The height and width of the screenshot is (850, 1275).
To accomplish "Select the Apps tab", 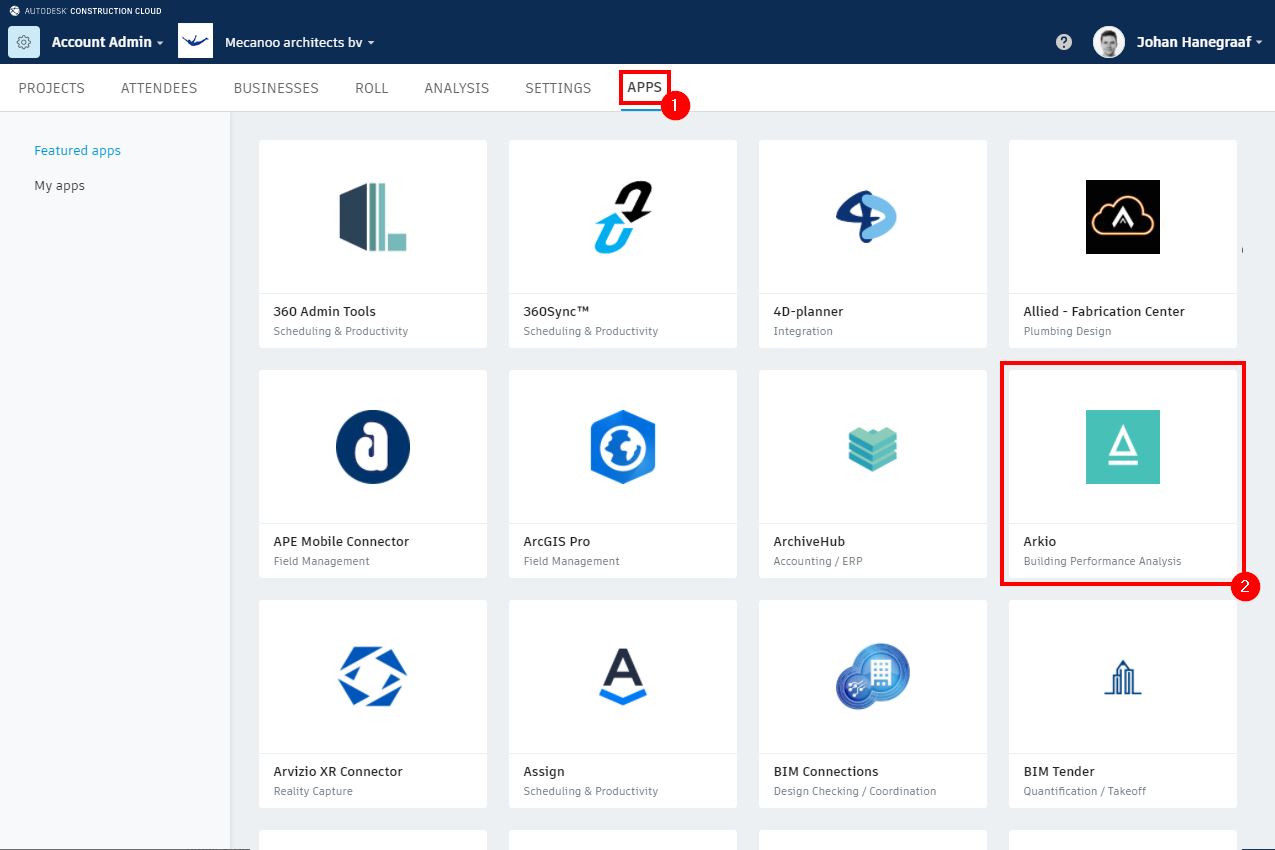I will (644, 88).
